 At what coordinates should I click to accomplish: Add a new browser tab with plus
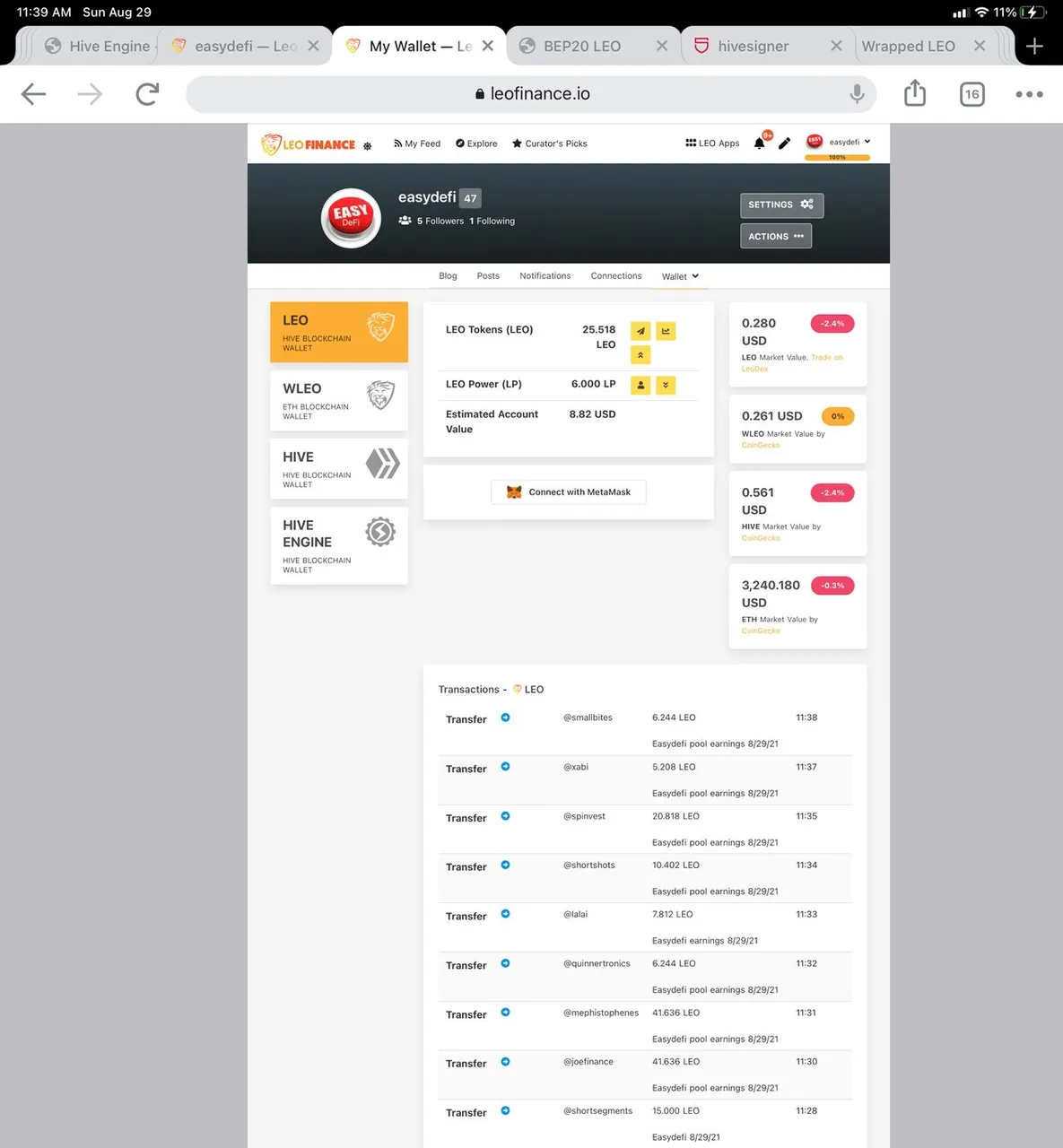pos(1034,46)
